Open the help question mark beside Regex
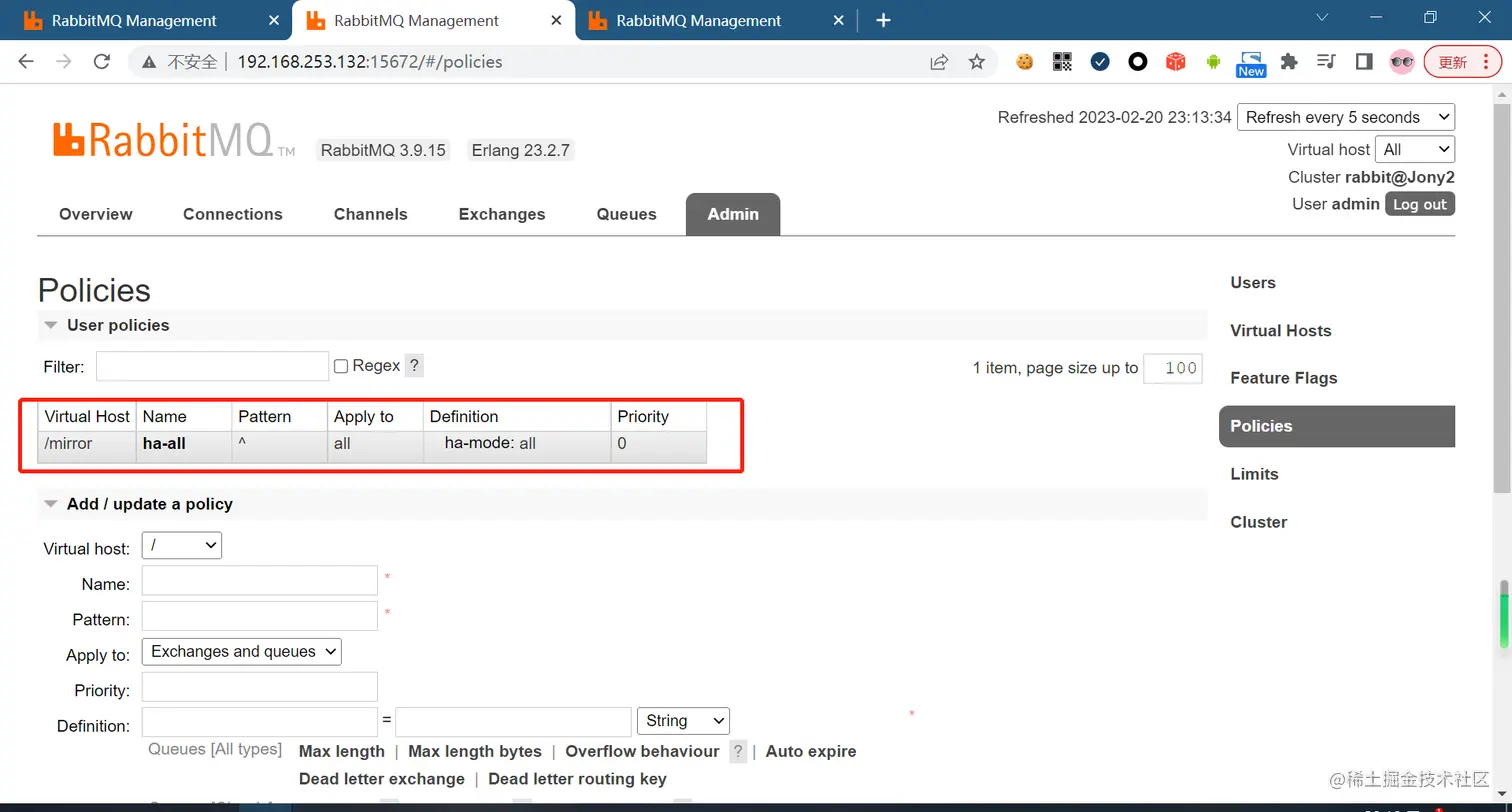1512x812 pixels. click(x=414, y=366)
